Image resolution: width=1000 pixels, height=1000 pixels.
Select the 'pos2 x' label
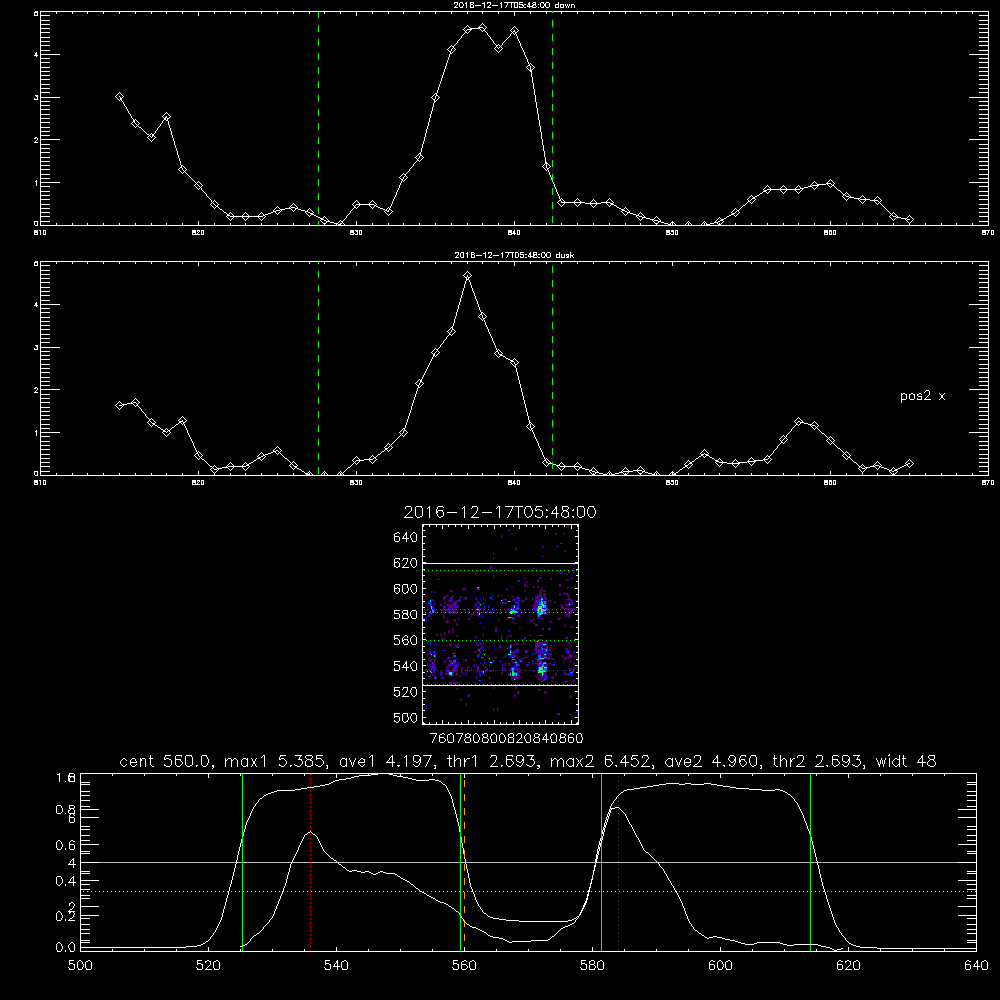922,396
